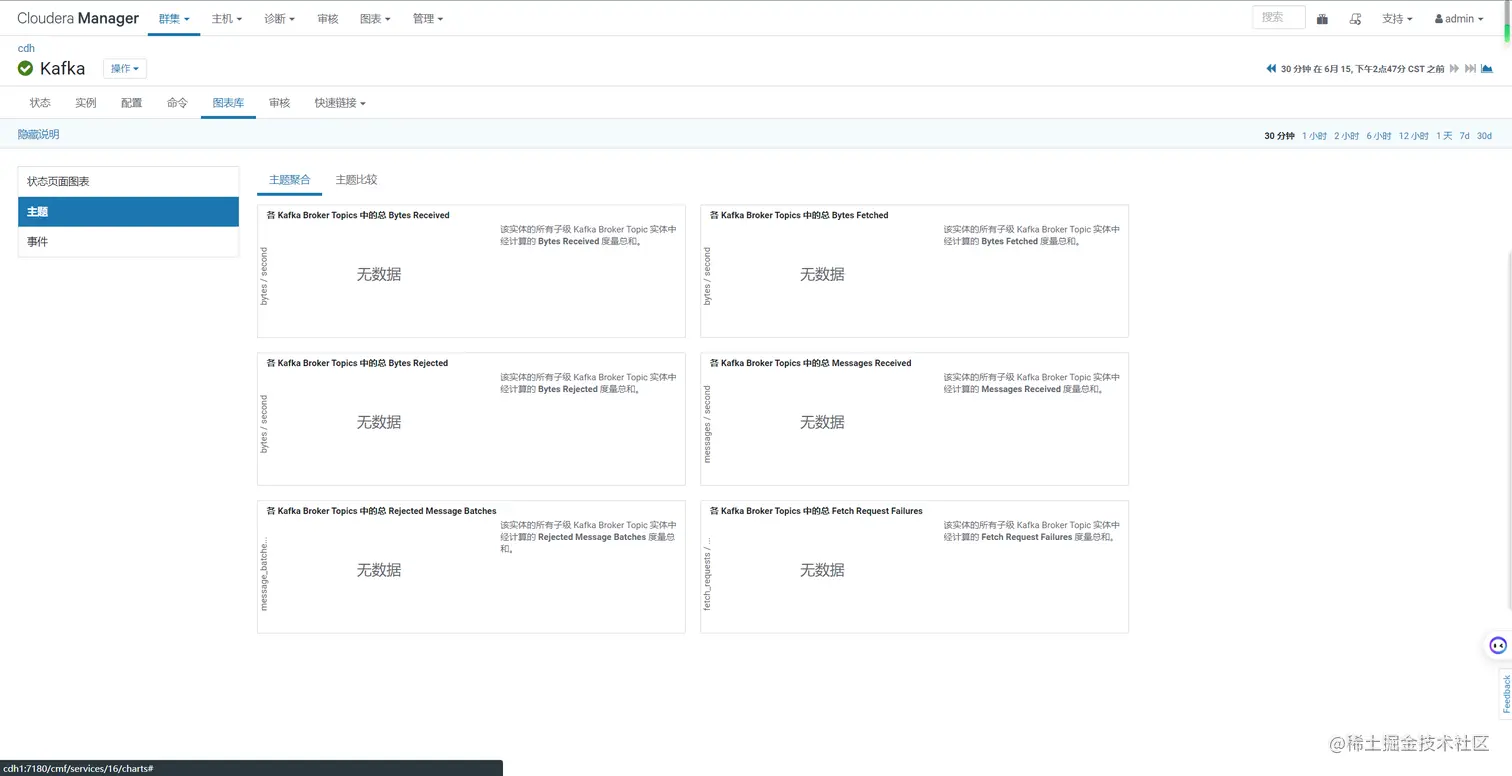The height and width of the screenshot is (776, 1512).
Task: Click the 隐藏说明 link
Action: (39, 134)
